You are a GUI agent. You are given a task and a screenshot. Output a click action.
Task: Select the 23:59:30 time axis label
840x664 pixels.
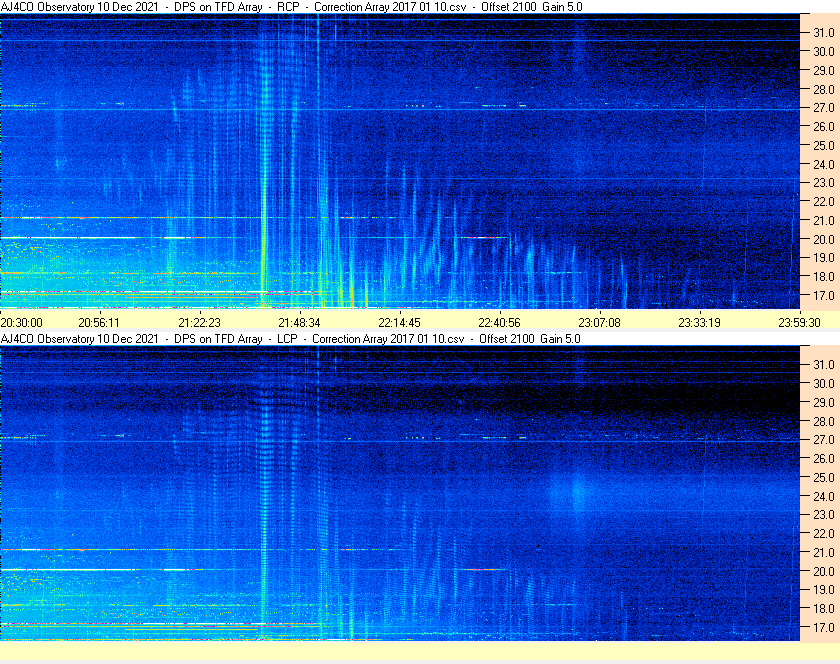pos(799,323)
